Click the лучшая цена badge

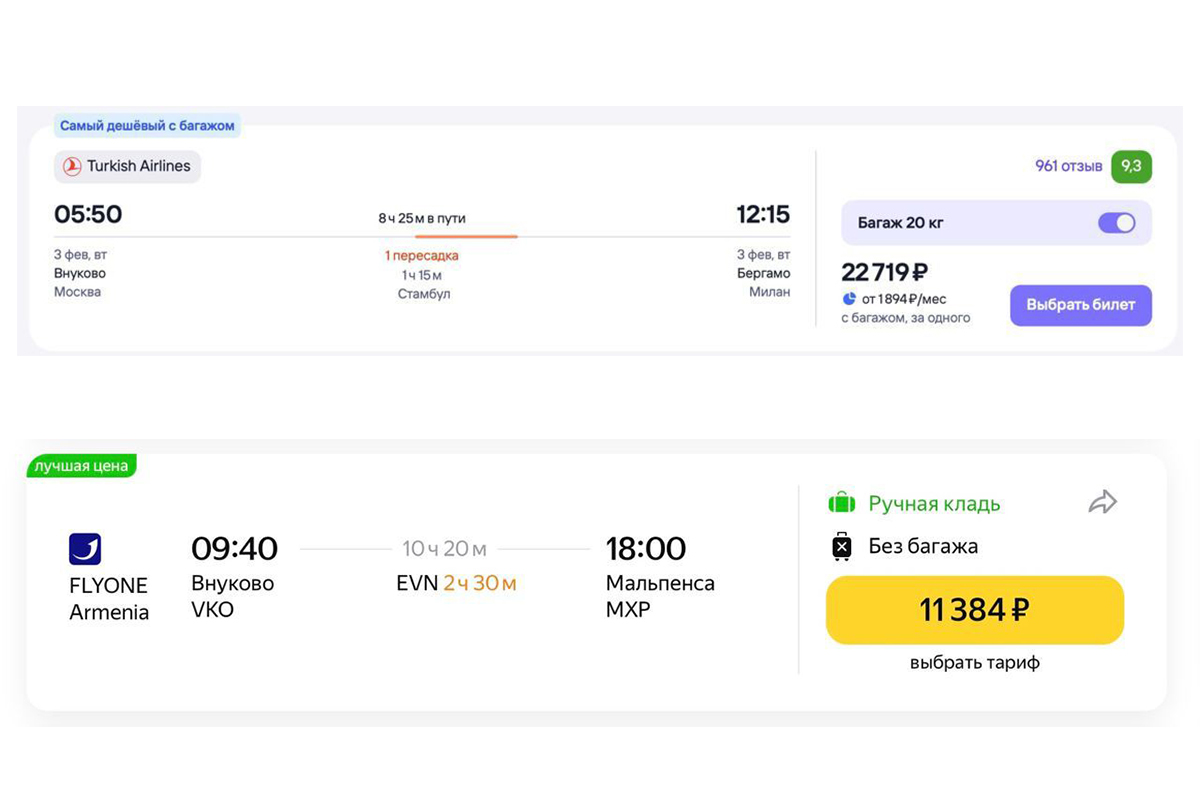coord(81,466)
